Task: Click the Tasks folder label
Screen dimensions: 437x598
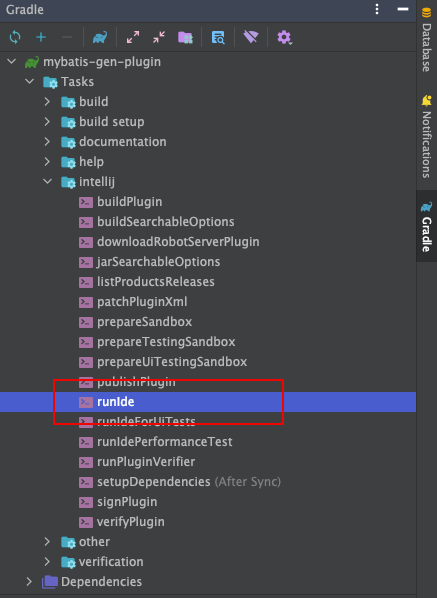Action: (x=77, y=81)
